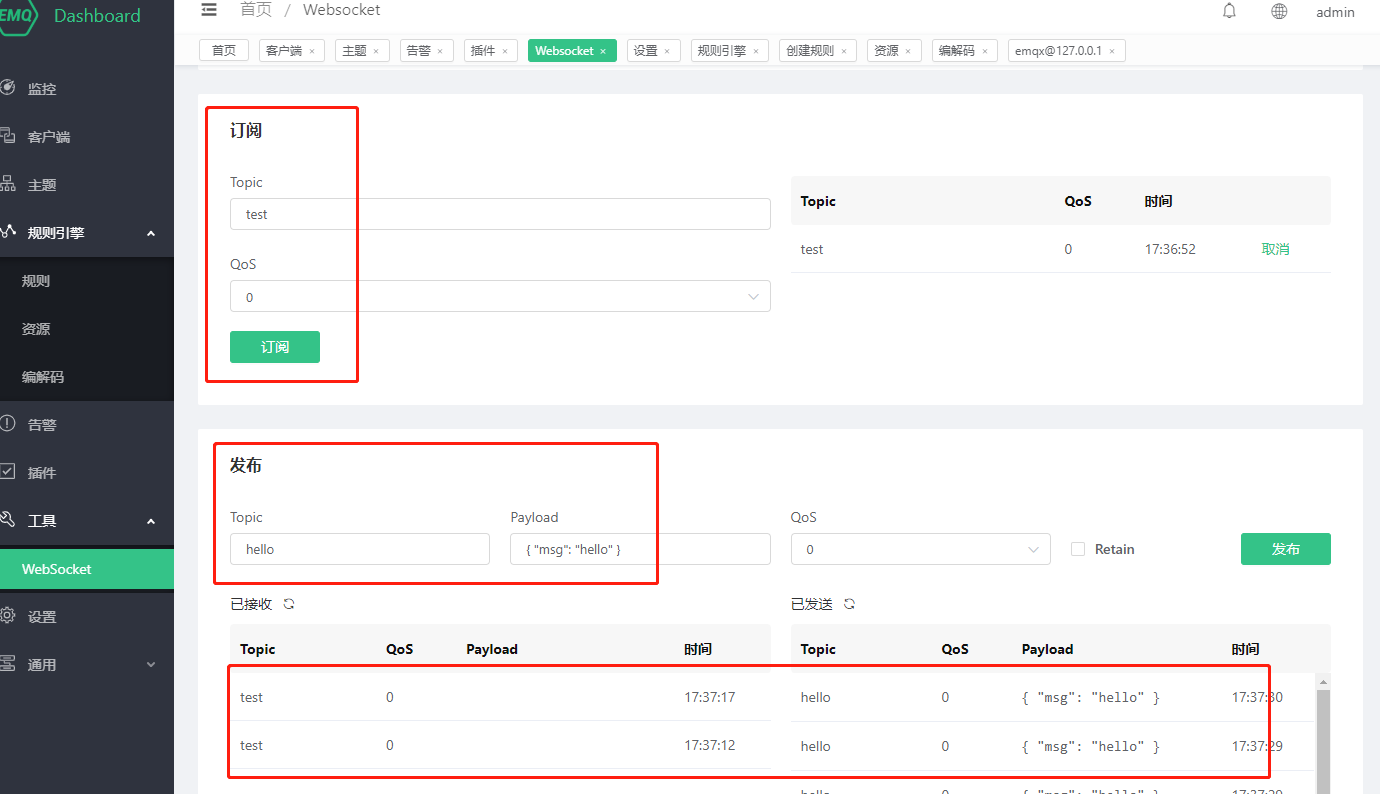Toggle the hamburger sidebar collapse icon
Screen dimensions: 1380x794
click(208, 10)
